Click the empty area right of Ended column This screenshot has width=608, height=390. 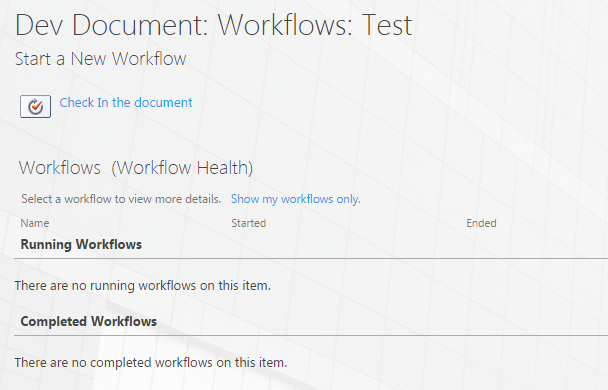(552, 223)
